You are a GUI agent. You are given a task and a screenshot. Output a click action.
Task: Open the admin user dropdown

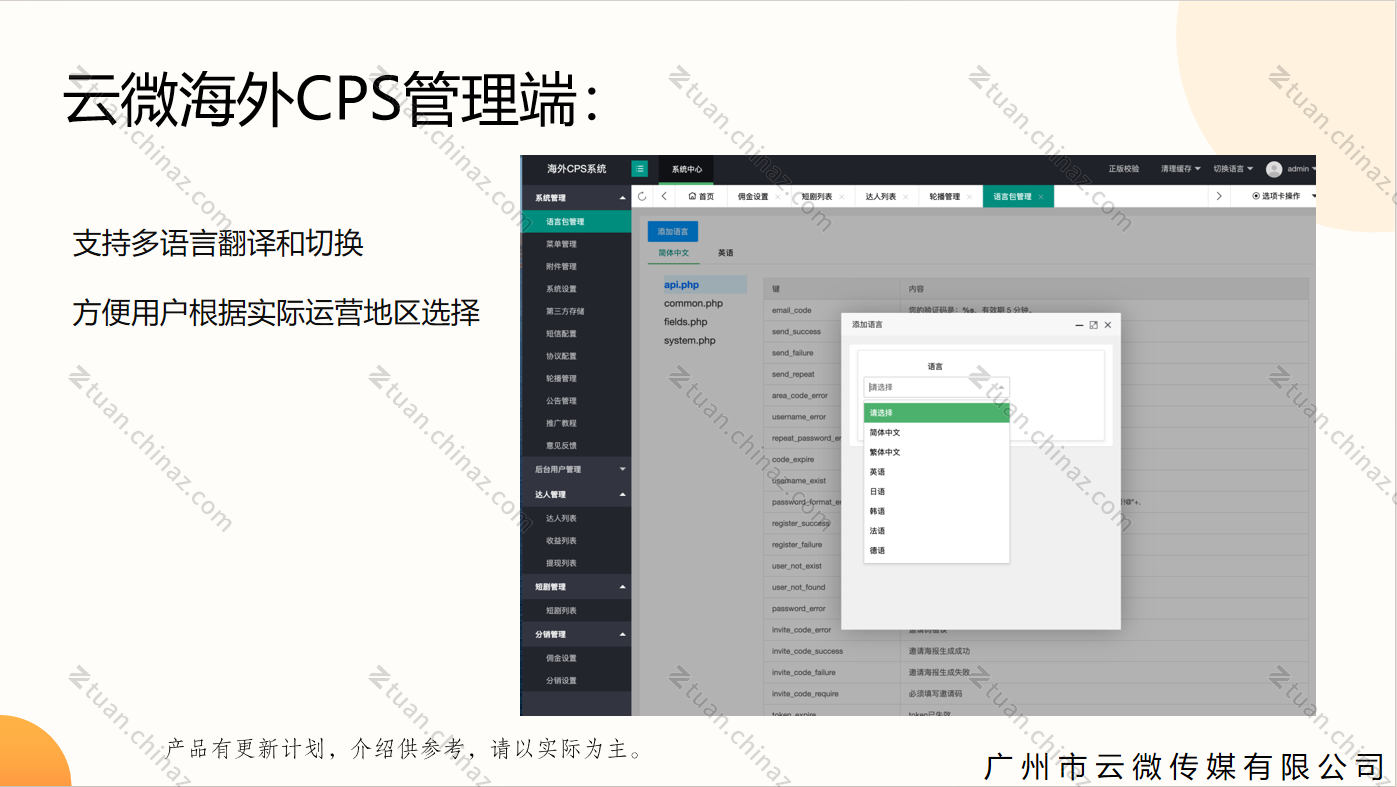coord(1301,169)
